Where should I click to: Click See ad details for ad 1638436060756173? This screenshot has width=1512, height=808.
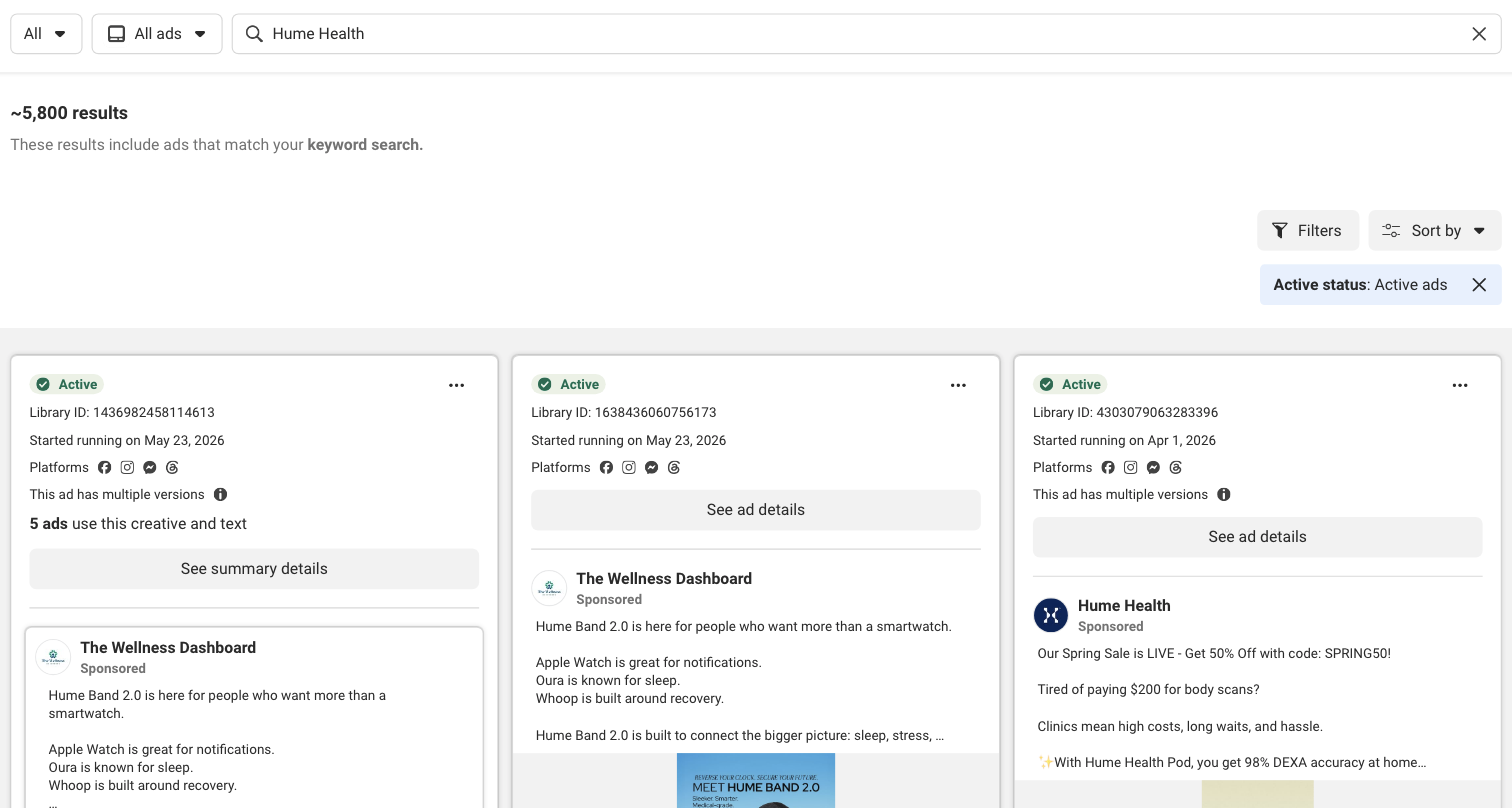(756, 510)
